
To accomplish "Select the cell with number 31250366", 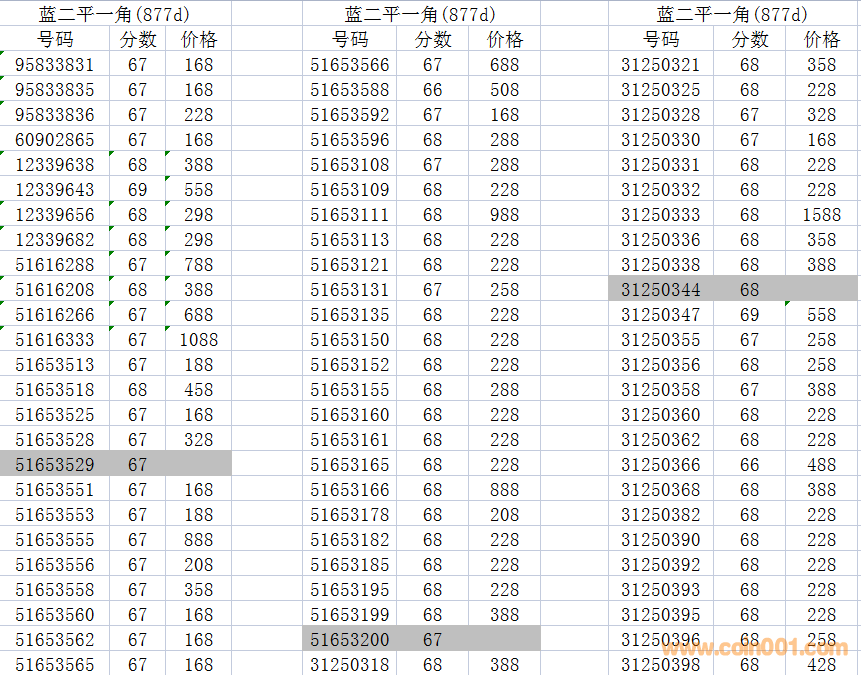I will click(x=660, y=465).
